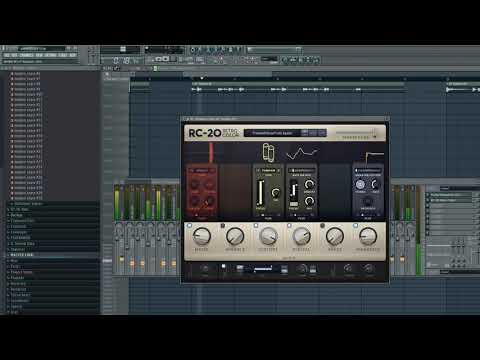The height and width of the screenshot is (360, 480).
Task: Open the Distort module type dropdown
Action: click(268, 170)
